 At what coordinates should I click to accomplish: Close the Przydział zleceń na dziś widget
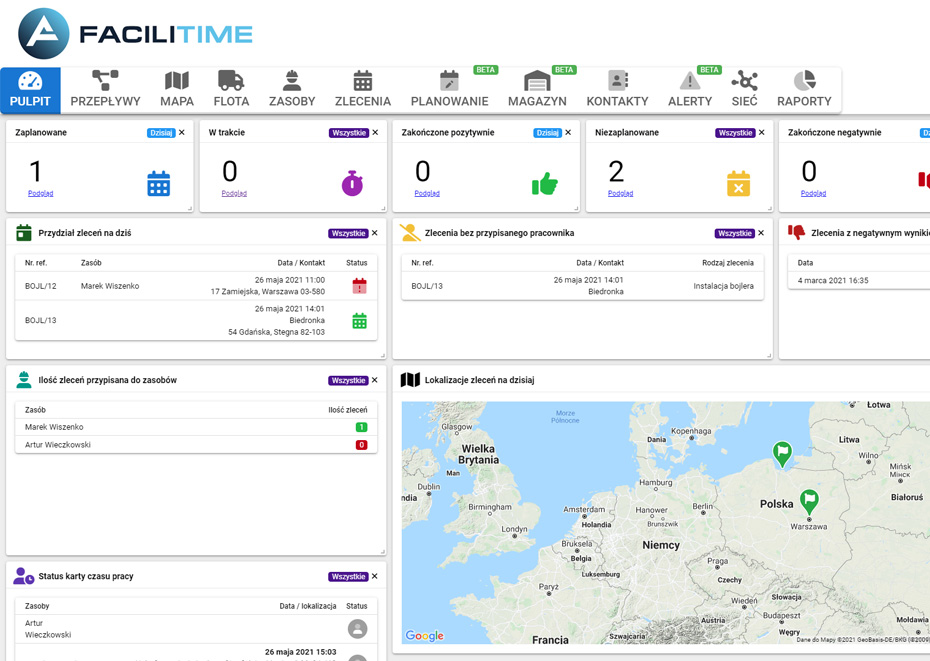click(375, 233)
